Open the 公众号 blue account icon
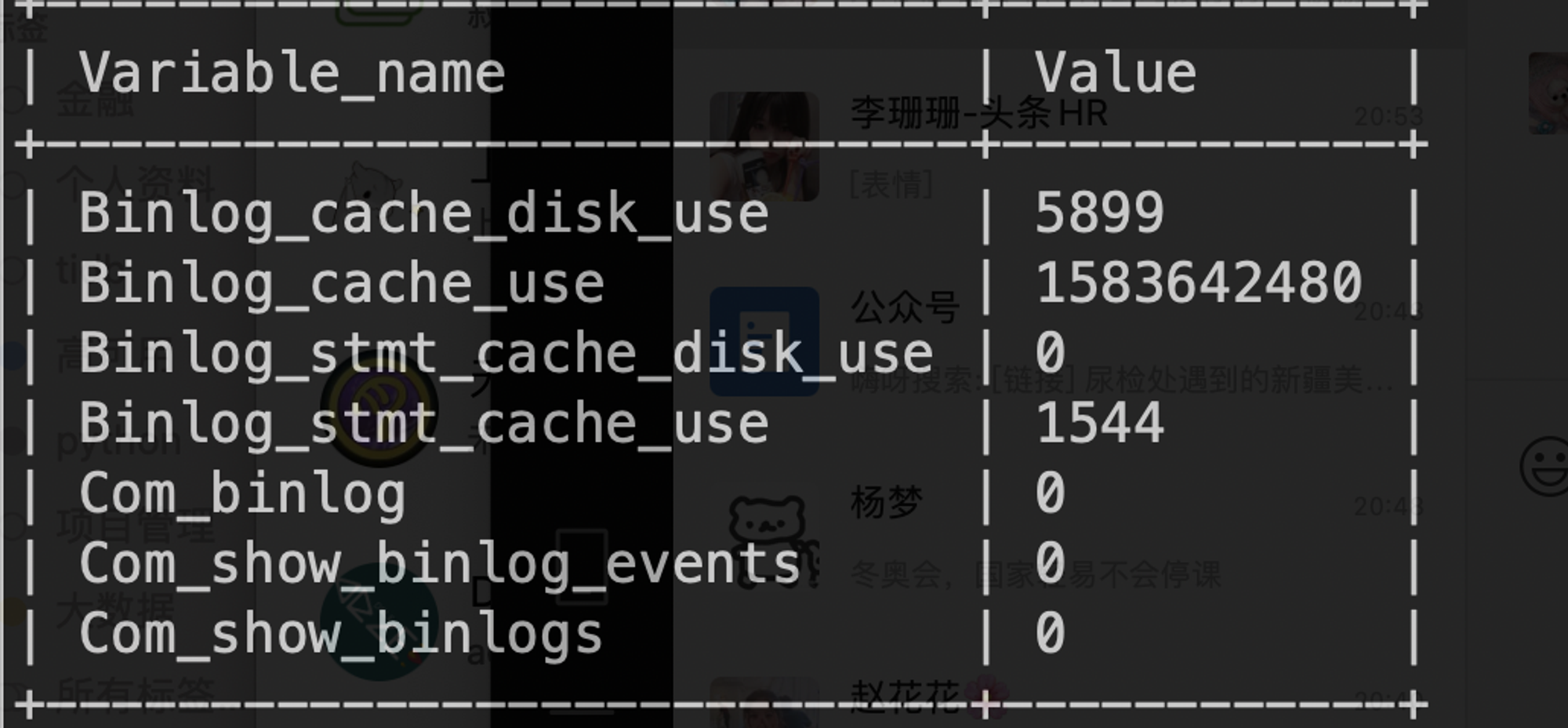 764,341
